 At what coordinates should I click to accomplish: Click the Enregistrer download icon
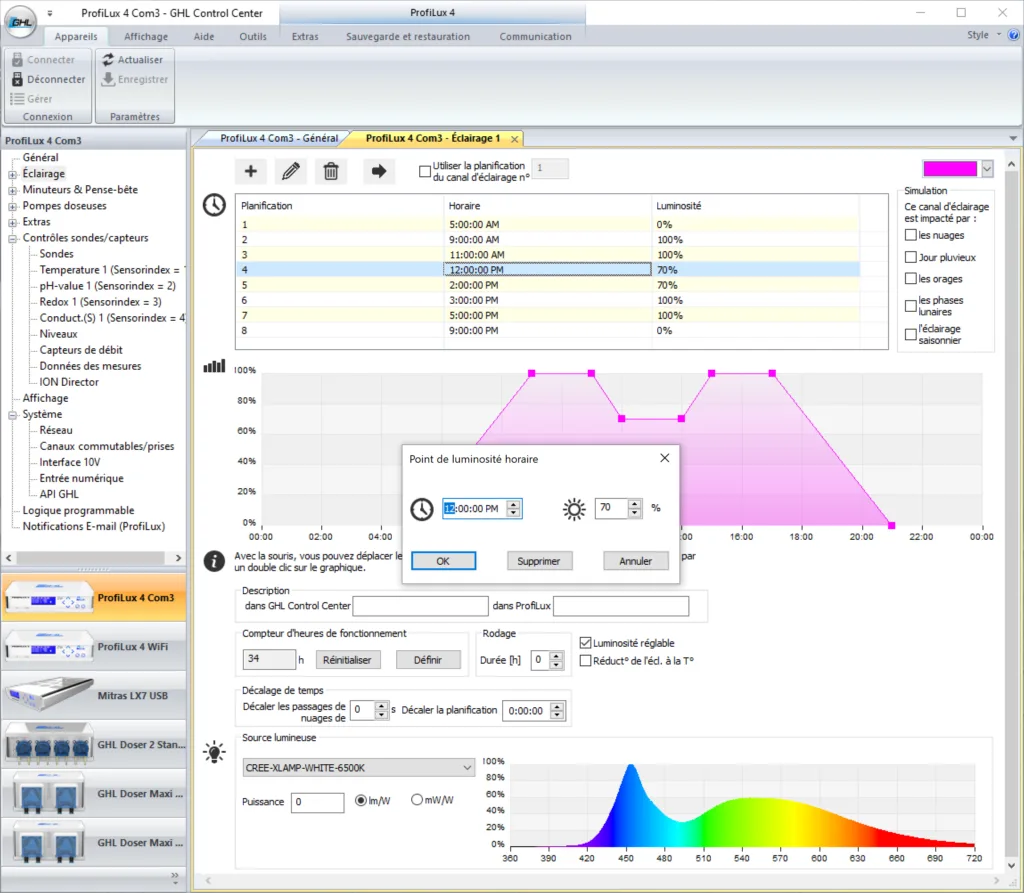click(x=108, y=79)
